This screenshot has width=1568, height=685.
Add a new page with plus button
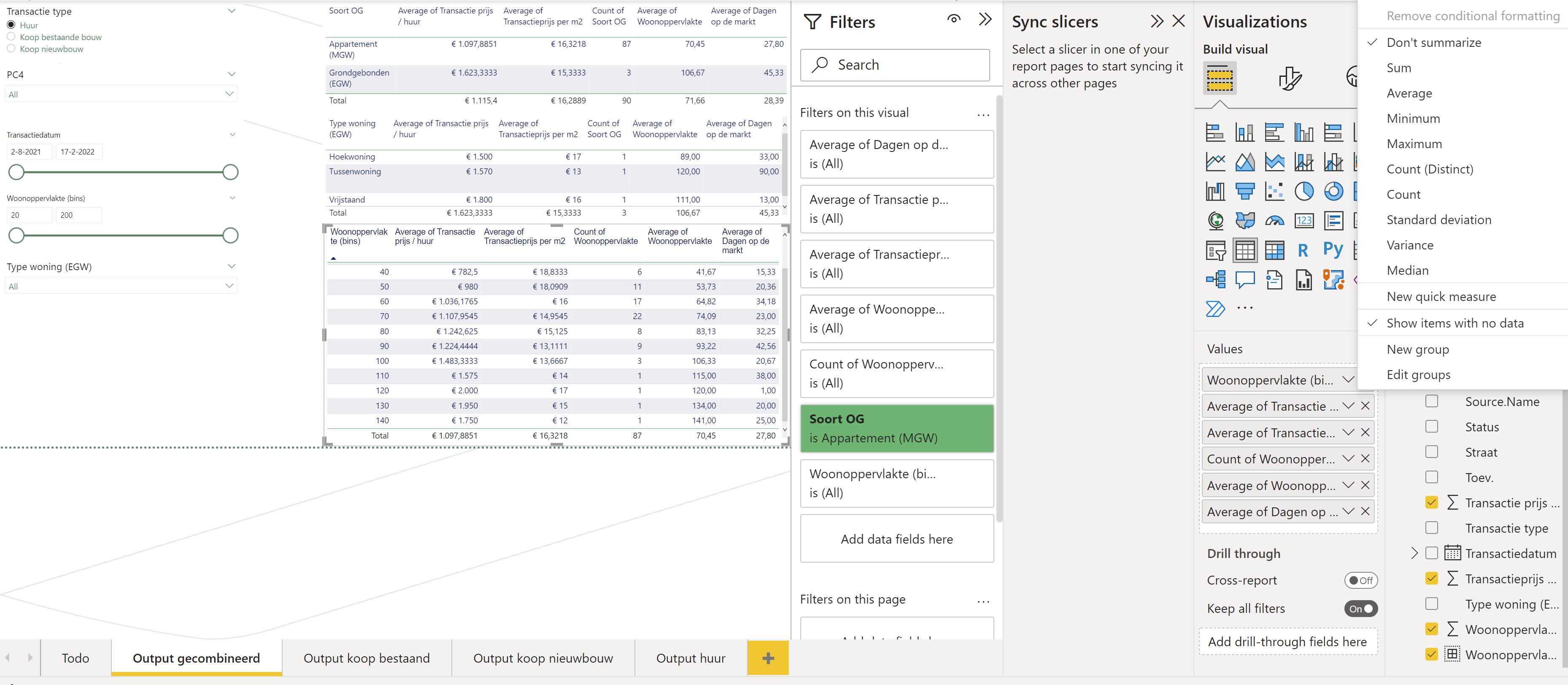click(x=768, y=658)
